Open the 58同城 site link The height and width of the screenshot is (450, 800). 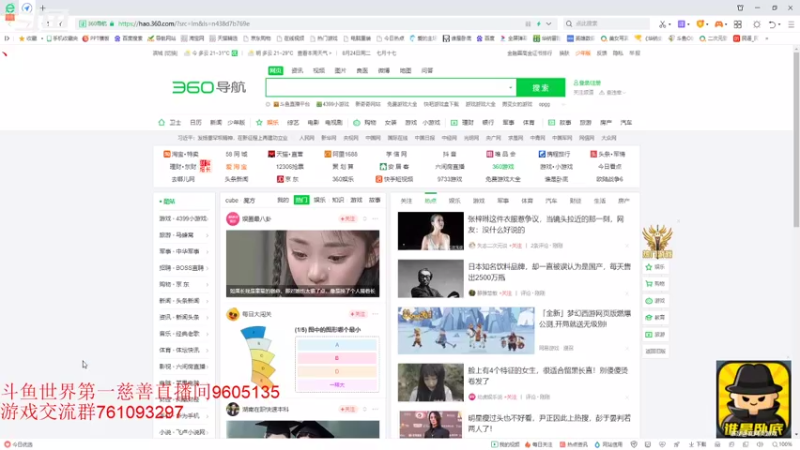(x=236, y=154)
